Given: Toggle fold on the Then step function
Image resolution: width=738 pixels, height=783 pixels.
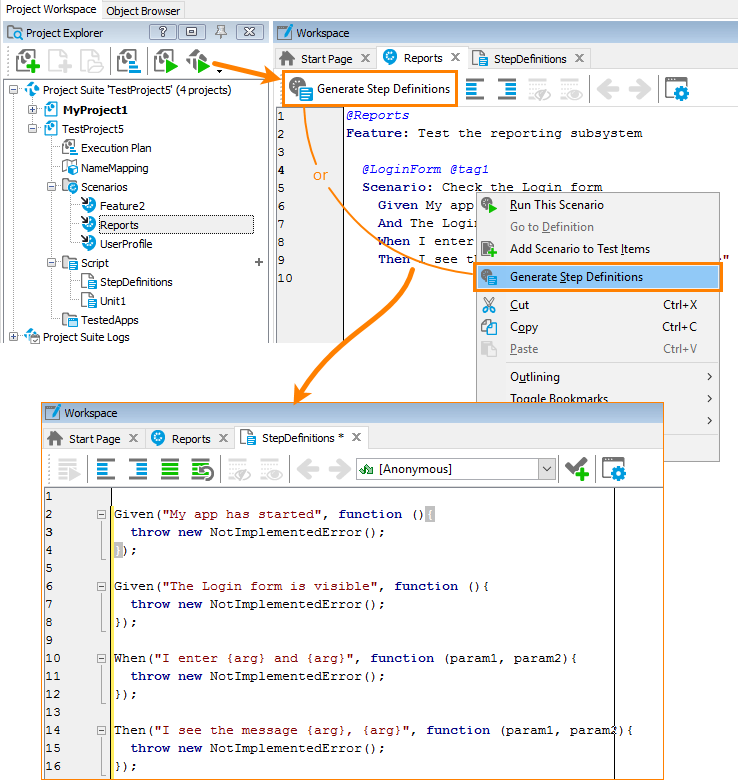Looking at the screenshot, I should click(101, 730).
